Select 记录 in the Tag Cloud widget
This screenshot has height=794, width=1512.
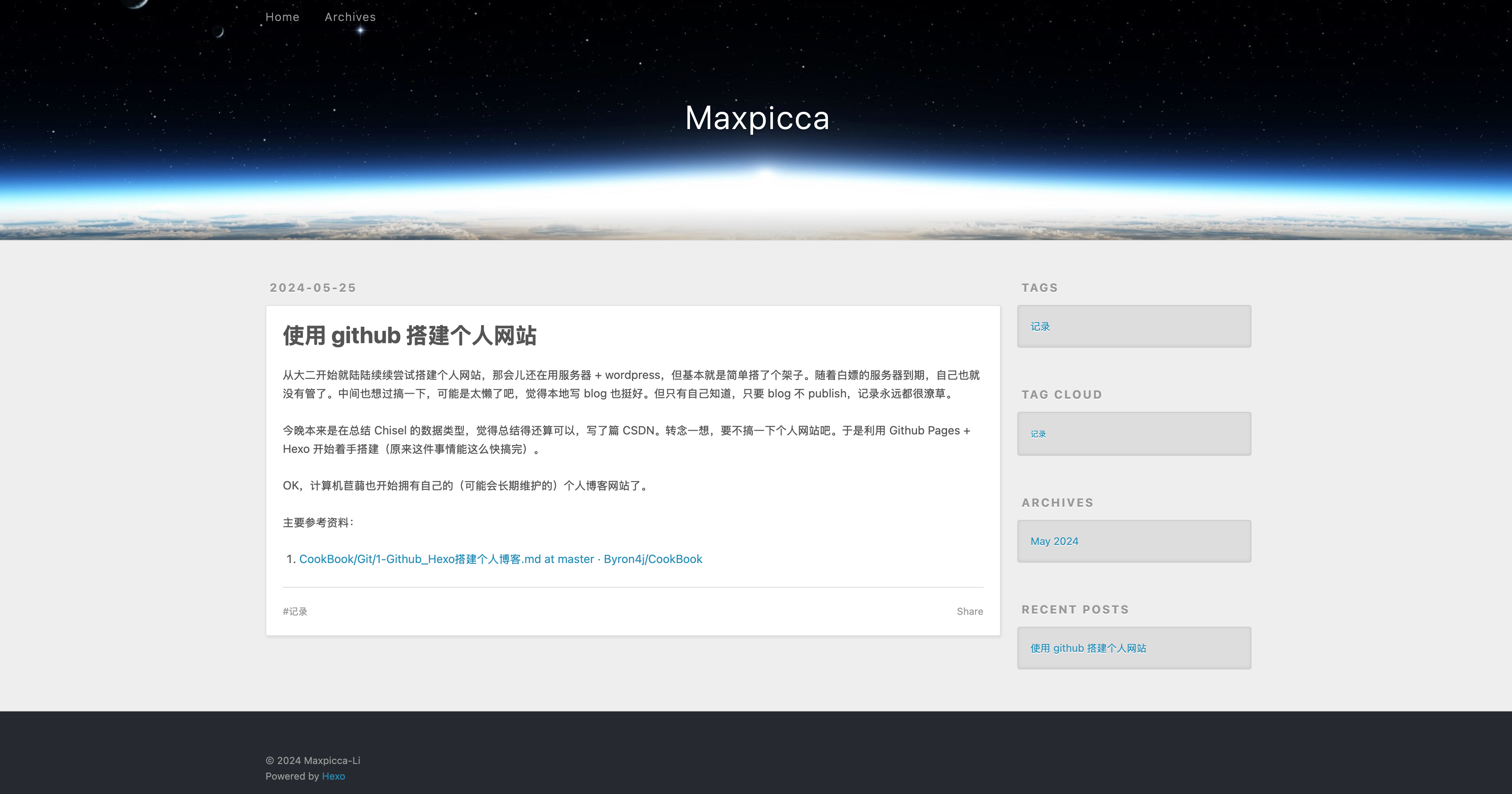(x=1038, y=434)
